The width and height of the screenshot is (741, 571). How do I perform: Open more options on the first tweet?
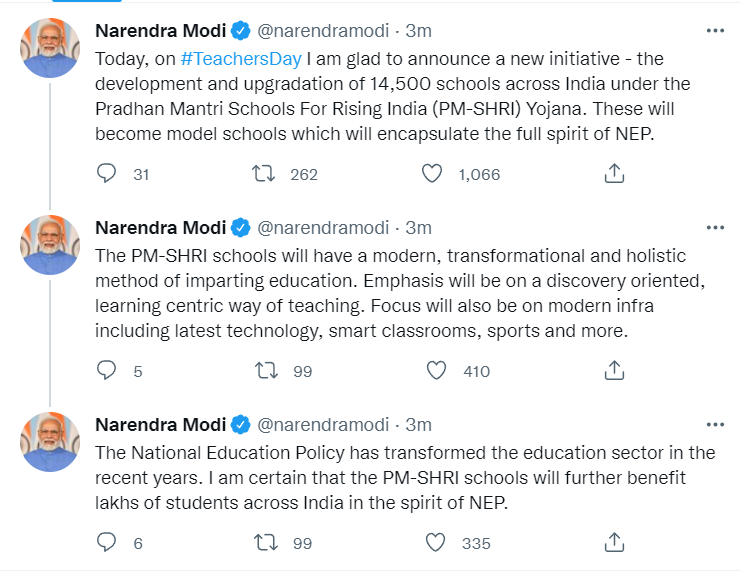(714, 31)
